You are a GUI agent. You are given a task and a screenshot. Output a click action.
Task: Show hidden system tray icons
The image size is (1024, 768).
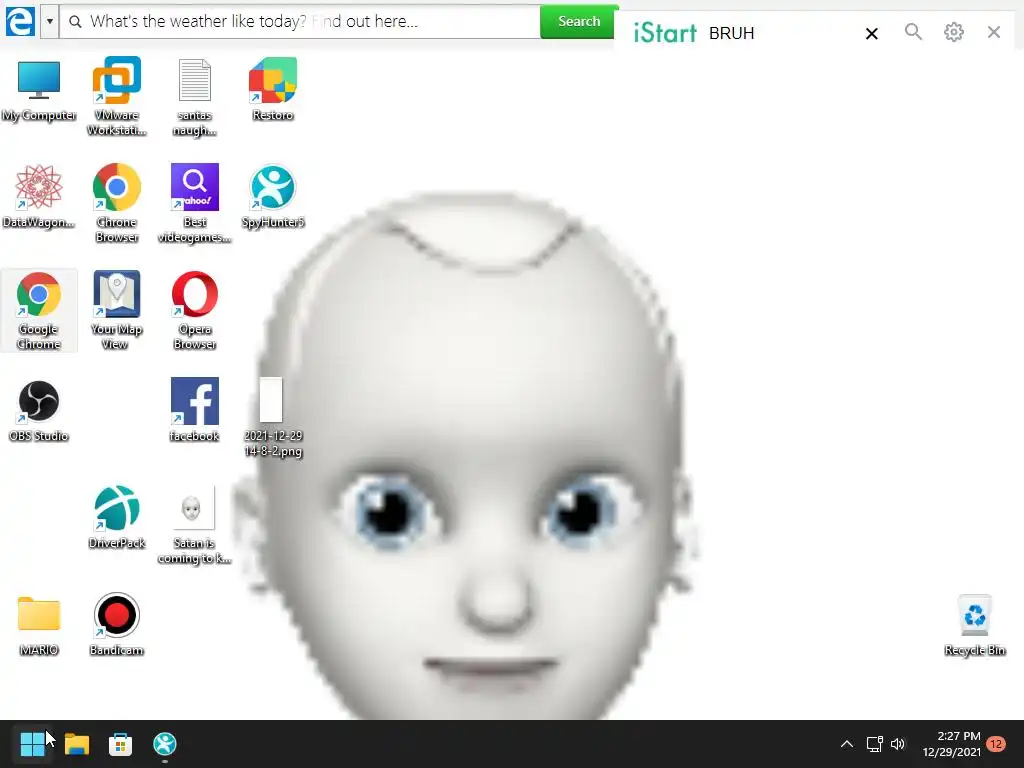(846, 744)
